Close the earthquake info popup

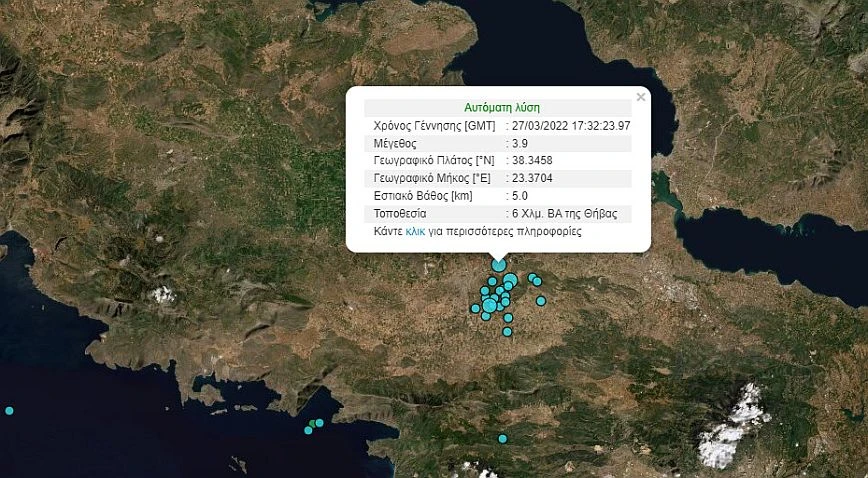641,97
